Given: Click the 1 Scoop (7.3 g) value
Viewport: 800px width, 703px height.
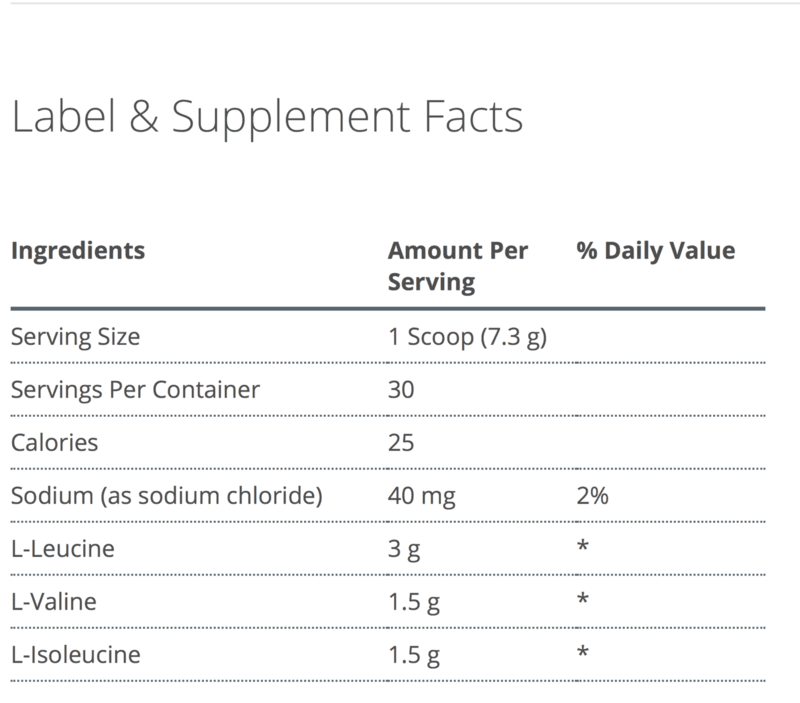Looking at the screenshot, I should (467, 336).
